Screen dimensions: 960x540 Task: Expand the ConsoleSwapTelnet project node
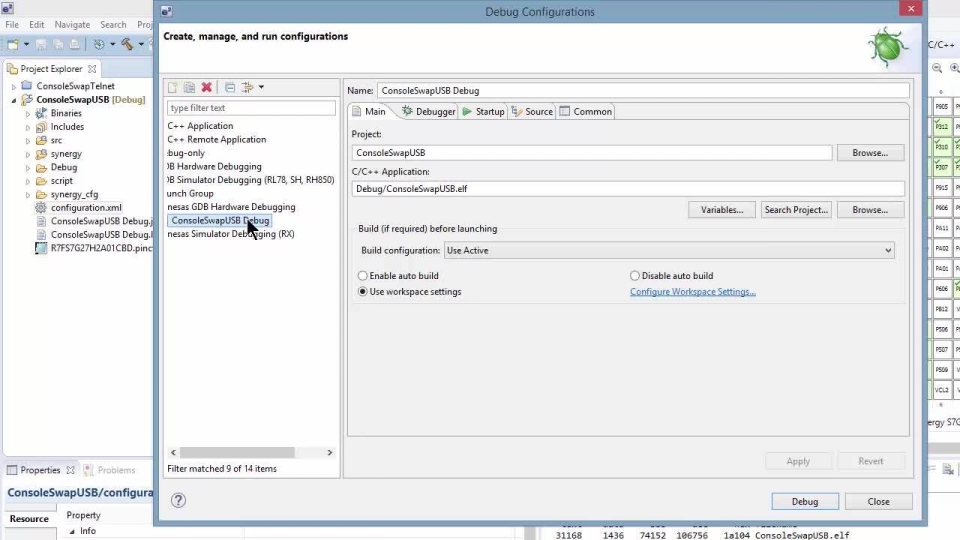point(14,87)
